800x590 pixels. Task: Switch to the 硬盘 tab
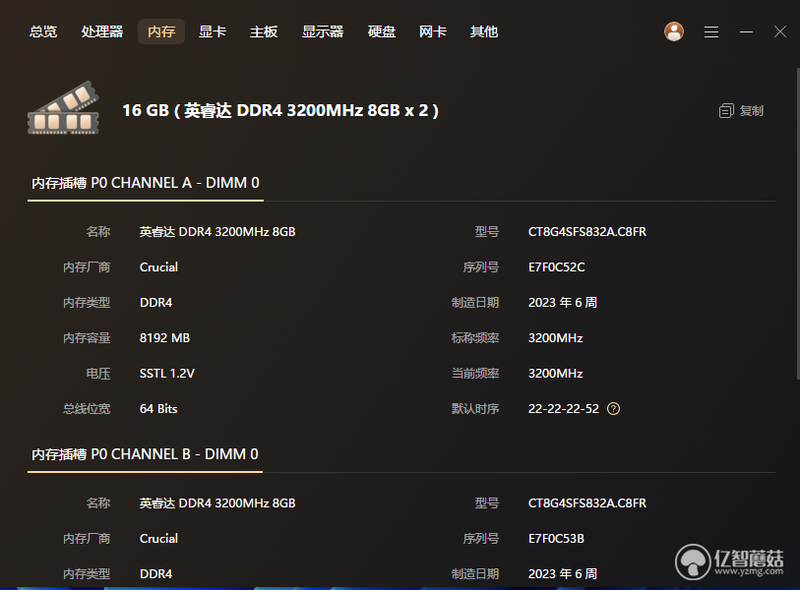pyautogui.click(x=382, y=32)
